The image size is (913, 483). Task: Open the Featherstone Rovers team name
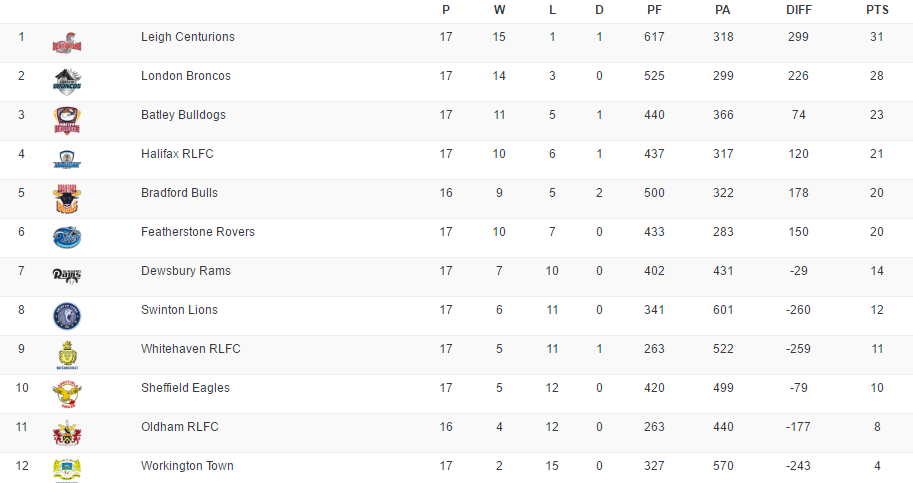click(x=198, y=232)
